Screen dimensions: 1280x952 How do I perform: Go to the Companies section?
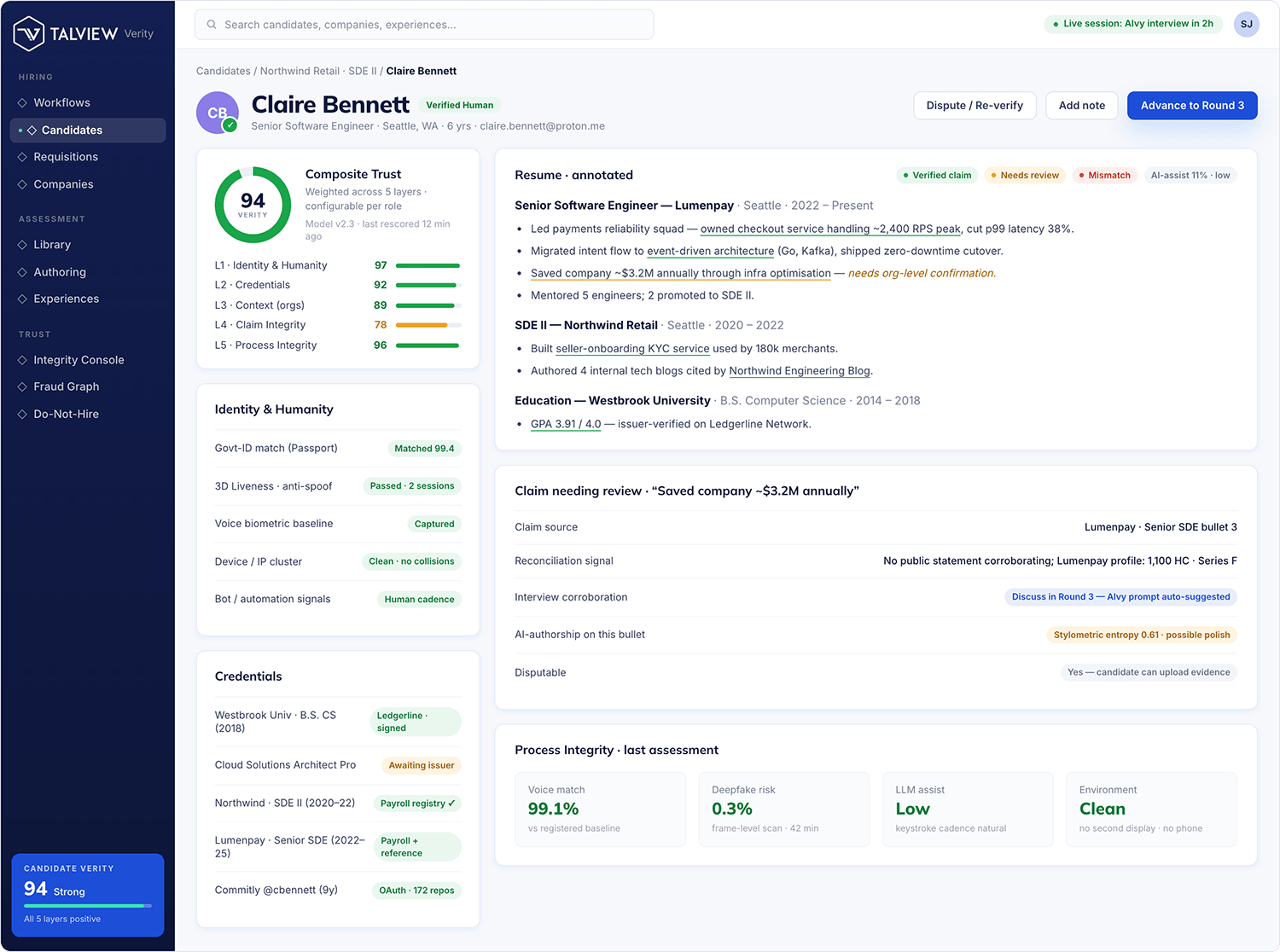point(88,184)
